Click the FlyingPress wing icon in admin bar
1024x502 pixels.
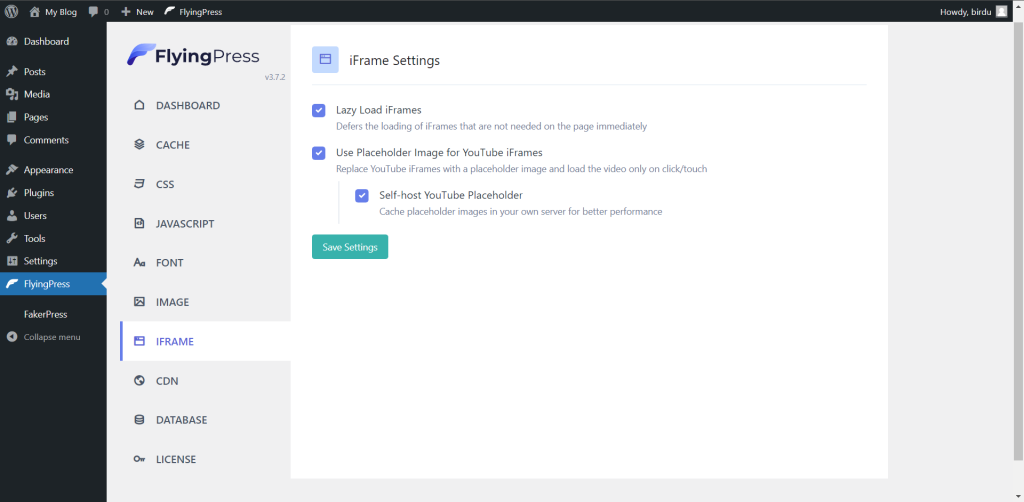(x=170, y=11)
